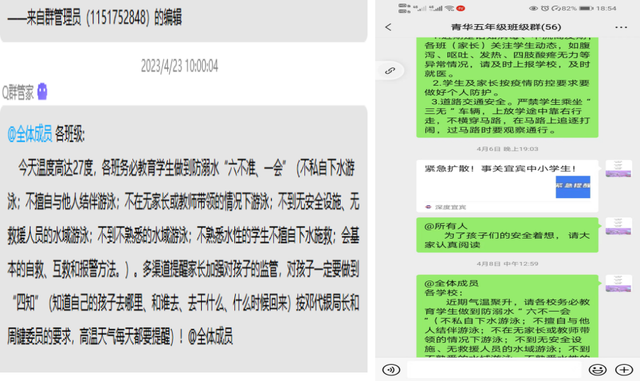640x381 pixels.
Task: Tap the plus attachments icon
Action: pyautogui.click(x=624, y=370)
